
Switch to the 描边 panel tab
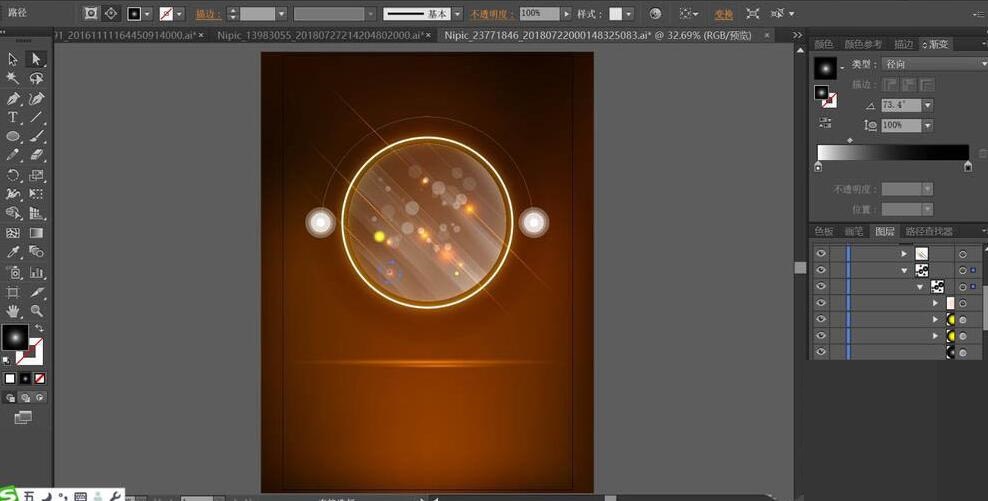[x=903, y=44]
